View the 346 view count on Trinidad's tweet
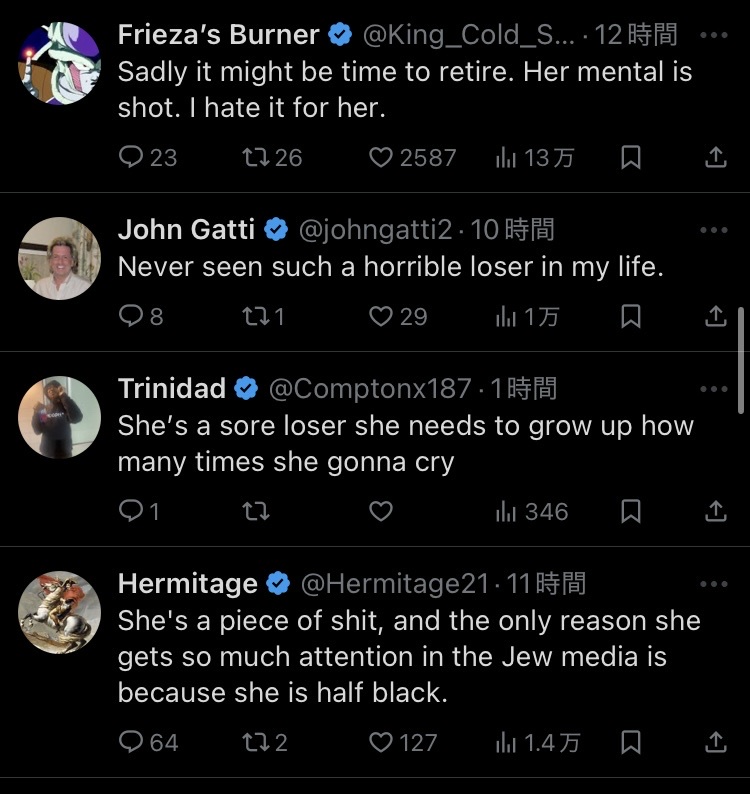750x794 pixels. click(x=532, y=511)
